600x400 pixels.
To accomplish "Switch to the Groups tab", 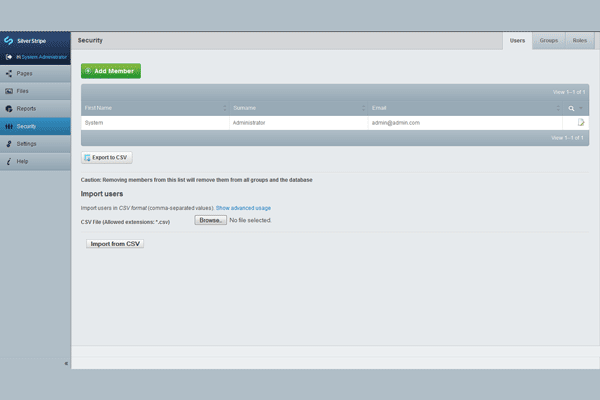I will (x=549, y=41).
